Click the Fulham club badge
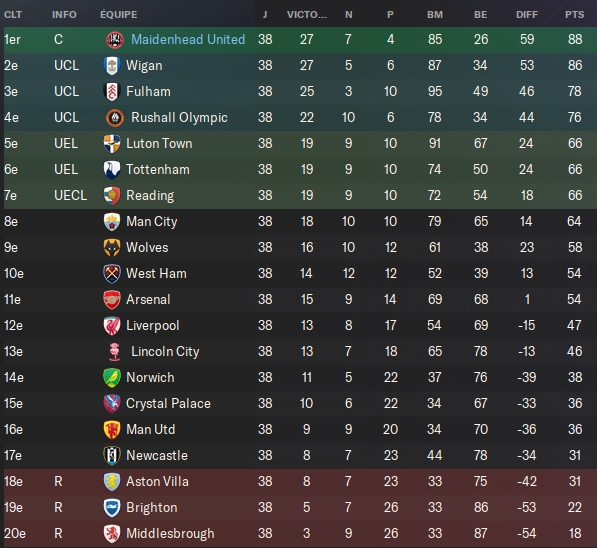The width and height of the screenshot is (597, 548). (112, 91)
